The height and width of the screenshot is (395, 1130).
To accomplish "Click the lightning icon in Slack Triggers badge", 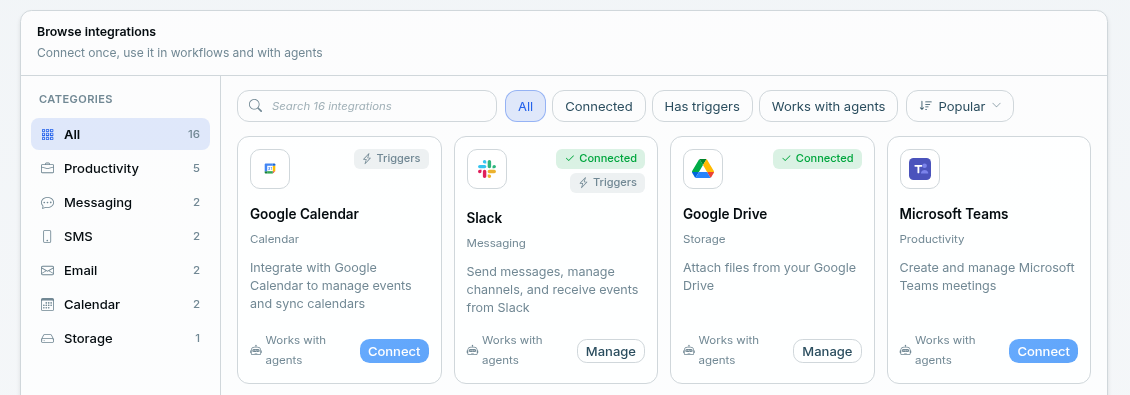I will tap(584, 183).
